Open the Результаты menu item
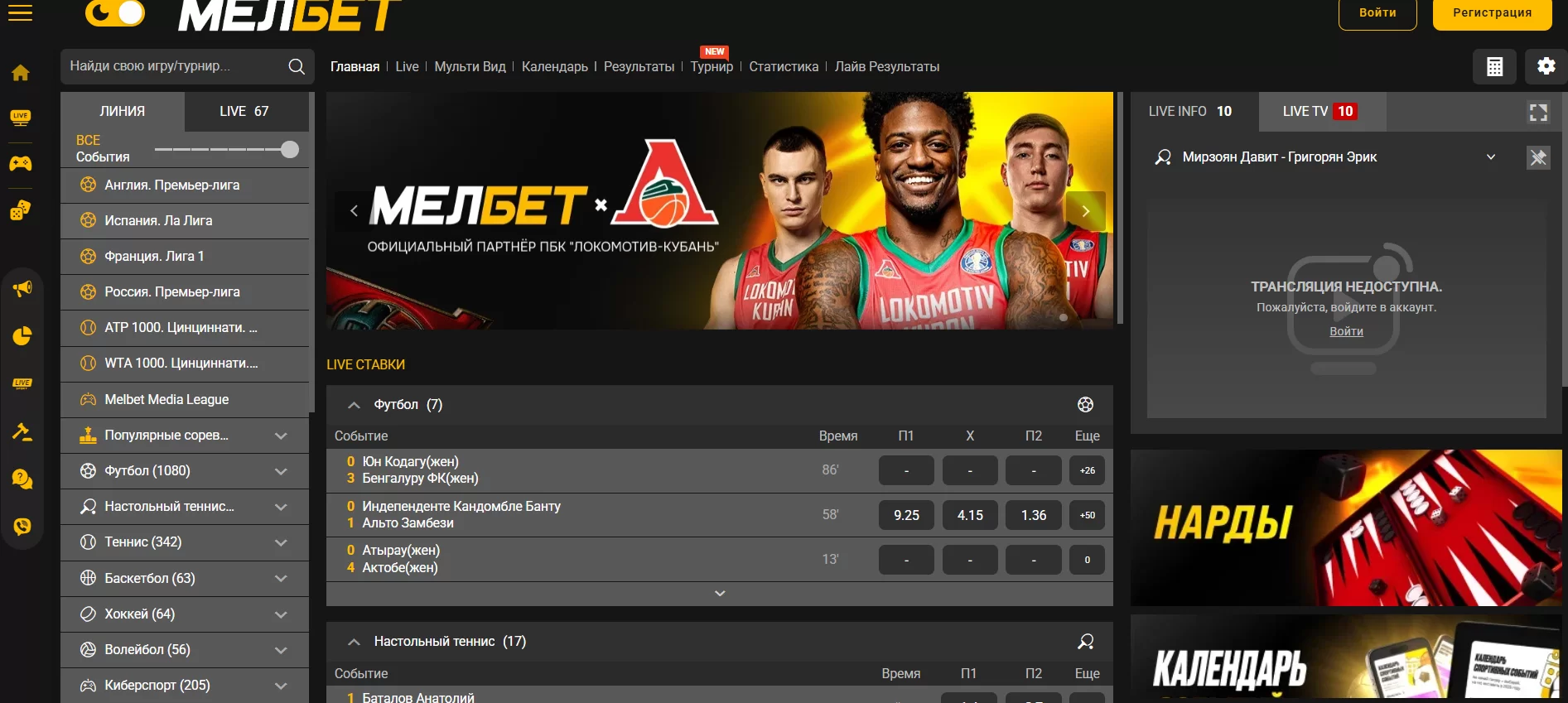Image resolution: width=1568 pixels, height=703 pixels. [639, 67]
